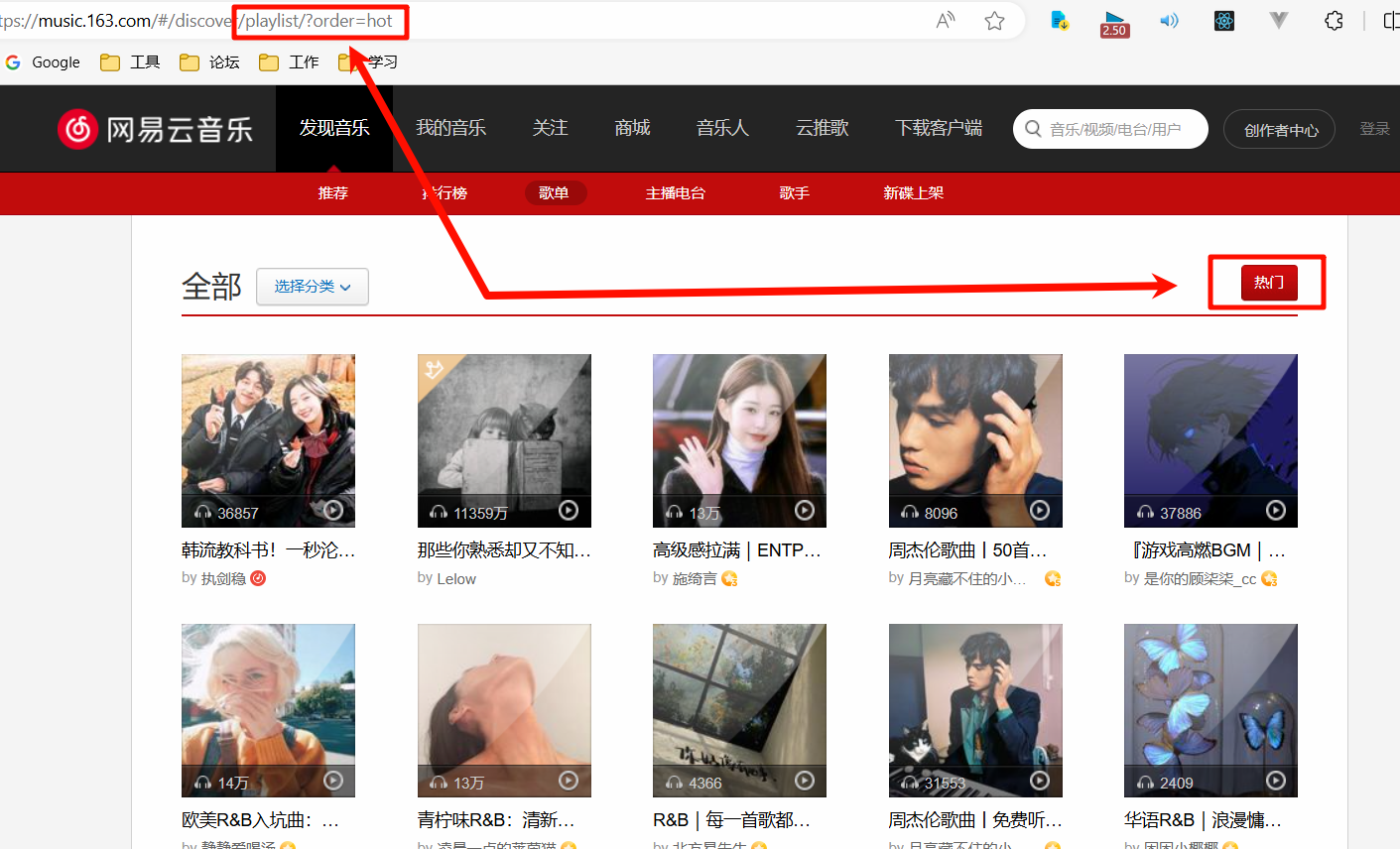Play the 游戏高燃BGM playlist via play icon

pos(1276,511)
